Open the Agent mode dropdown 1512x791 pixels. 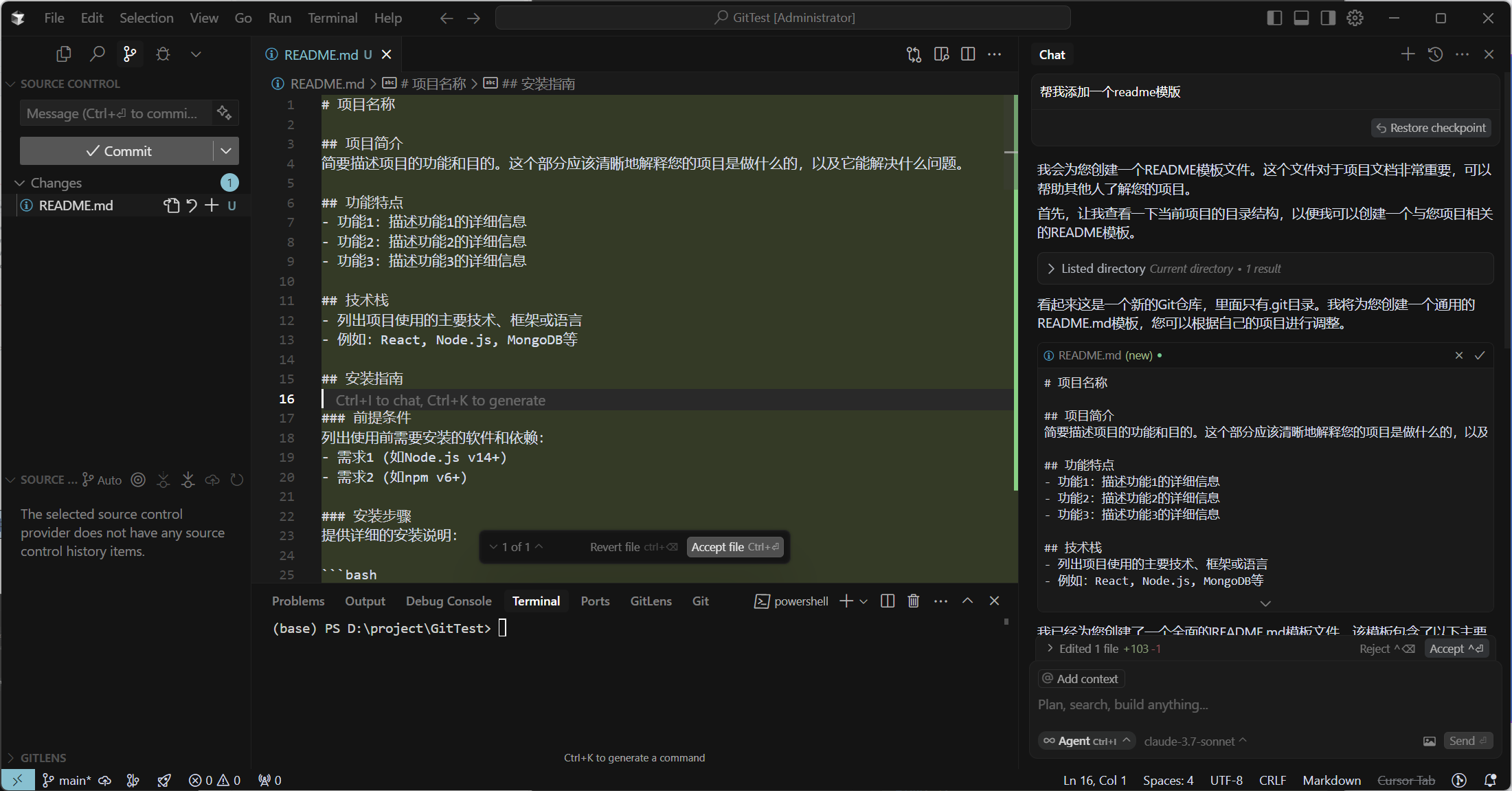(1087, 741)
